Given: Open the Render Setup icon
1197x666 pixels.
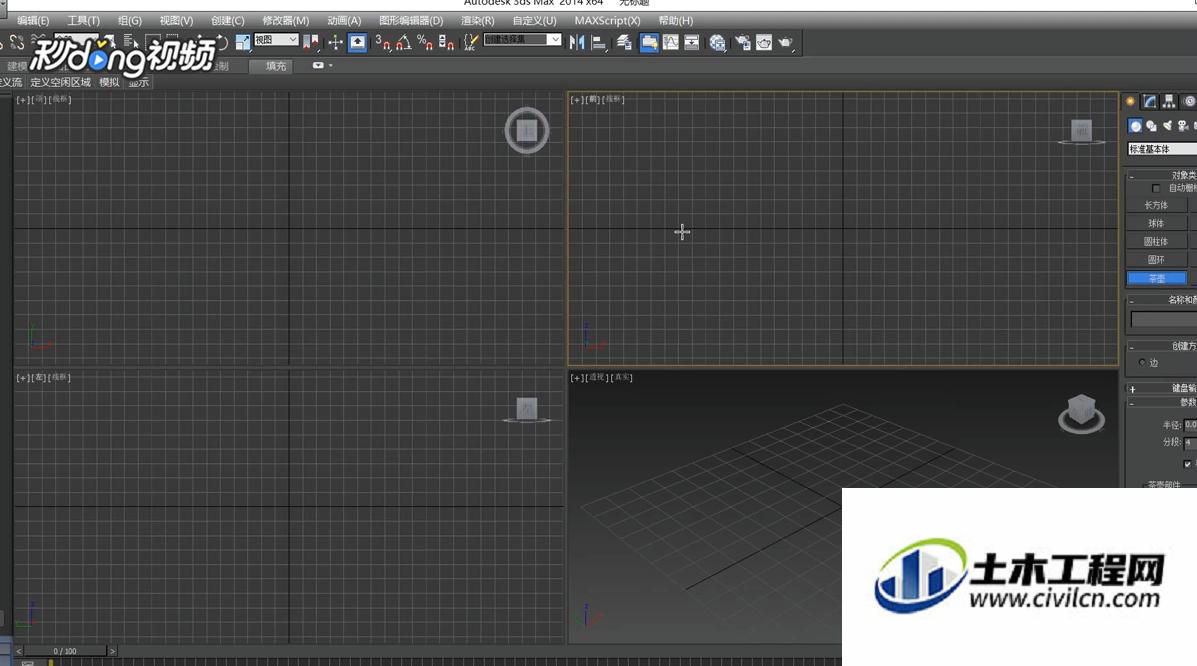Looking at the screenshot, I should 742,43.
